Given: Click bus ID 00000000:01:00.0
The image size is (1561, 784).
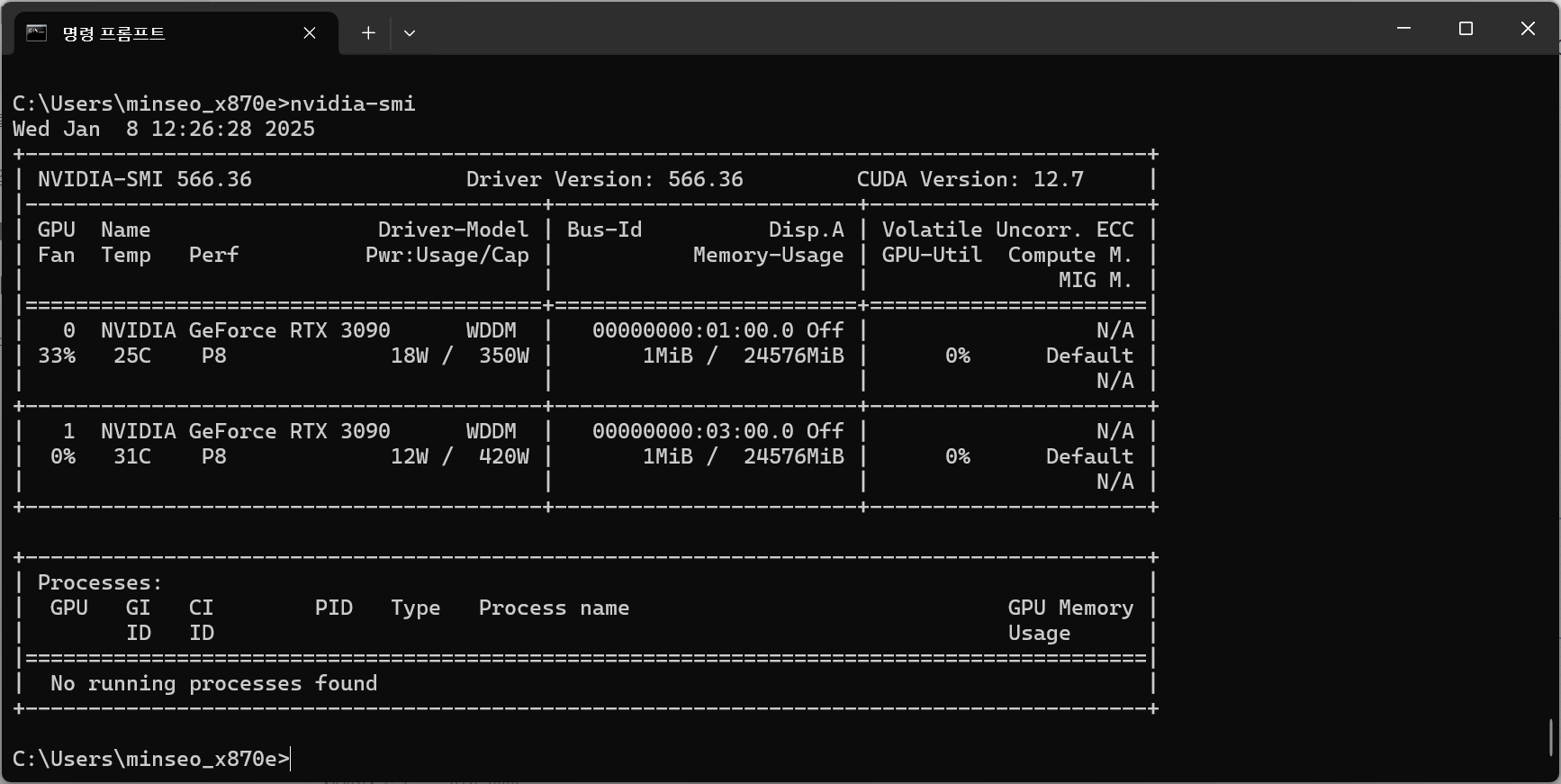Looking at the screenshot, I should [x=693, y=330].
